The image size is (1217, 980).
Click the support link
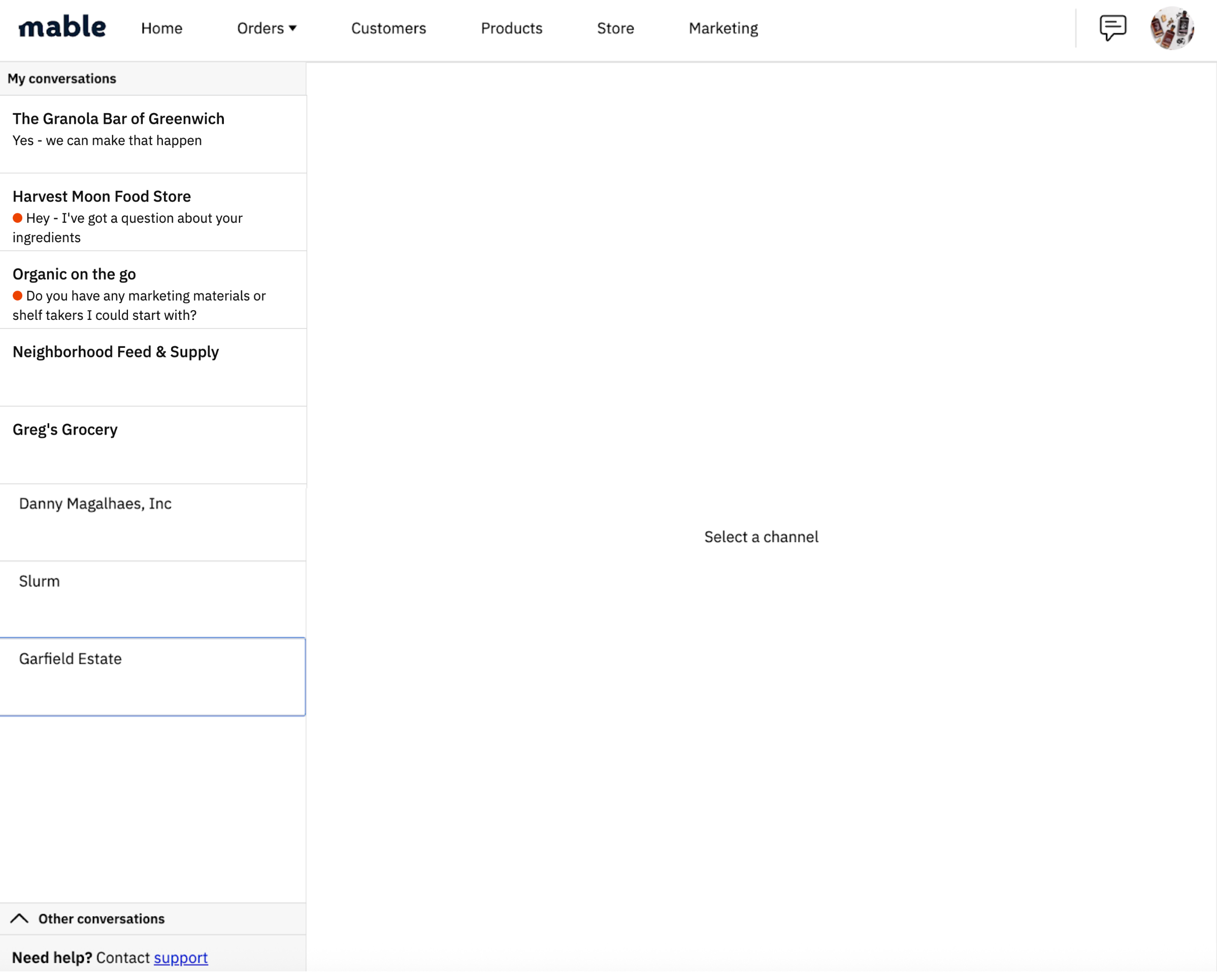click(x=181, y=958)
